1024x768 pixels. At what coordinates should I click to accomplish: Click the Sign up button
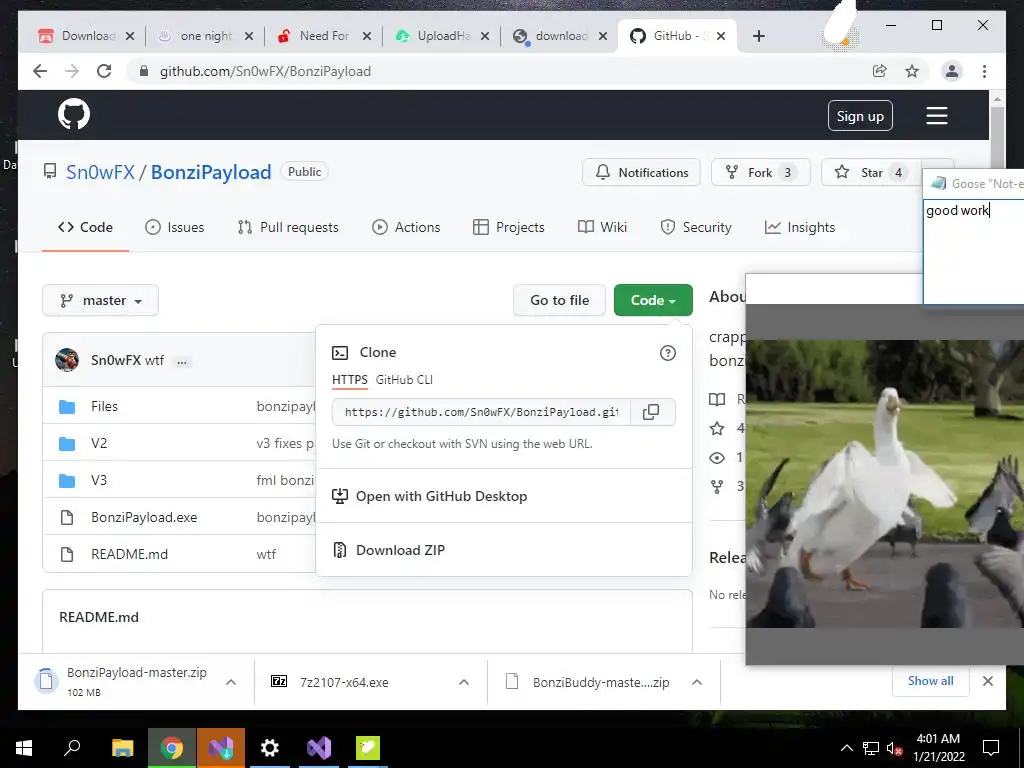(860, 116)
